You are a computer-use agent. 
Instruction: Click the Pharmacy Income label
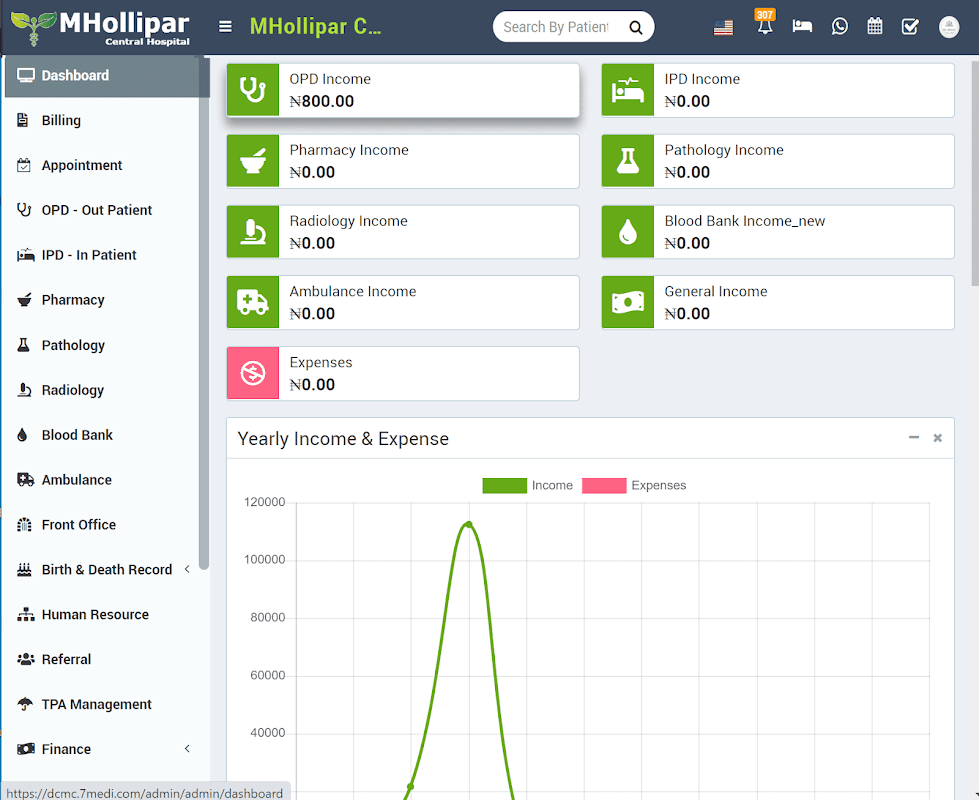(x=349, y=150)
